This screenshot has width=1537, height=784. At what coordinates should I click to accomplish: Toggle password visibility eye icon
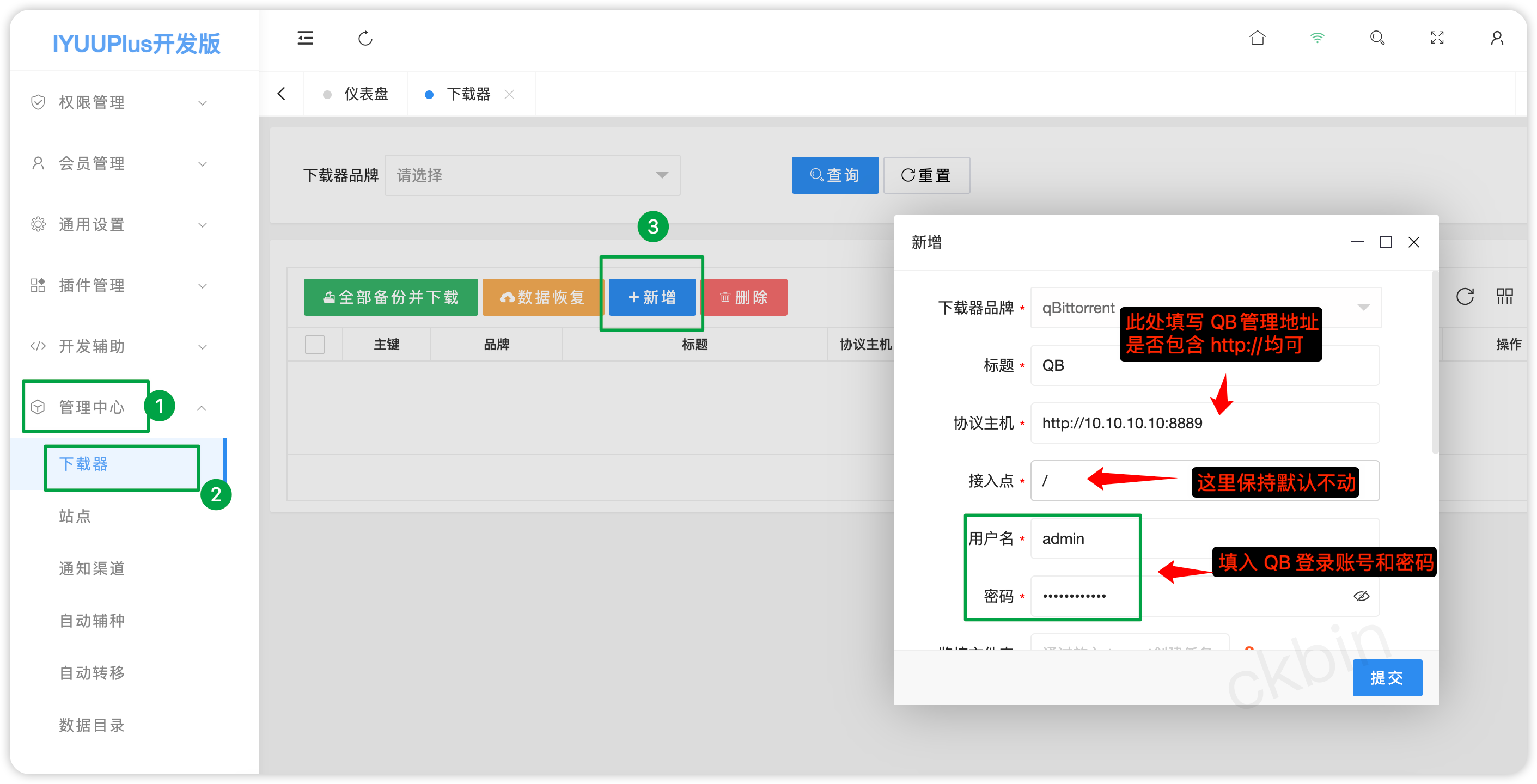point(1361,596)
